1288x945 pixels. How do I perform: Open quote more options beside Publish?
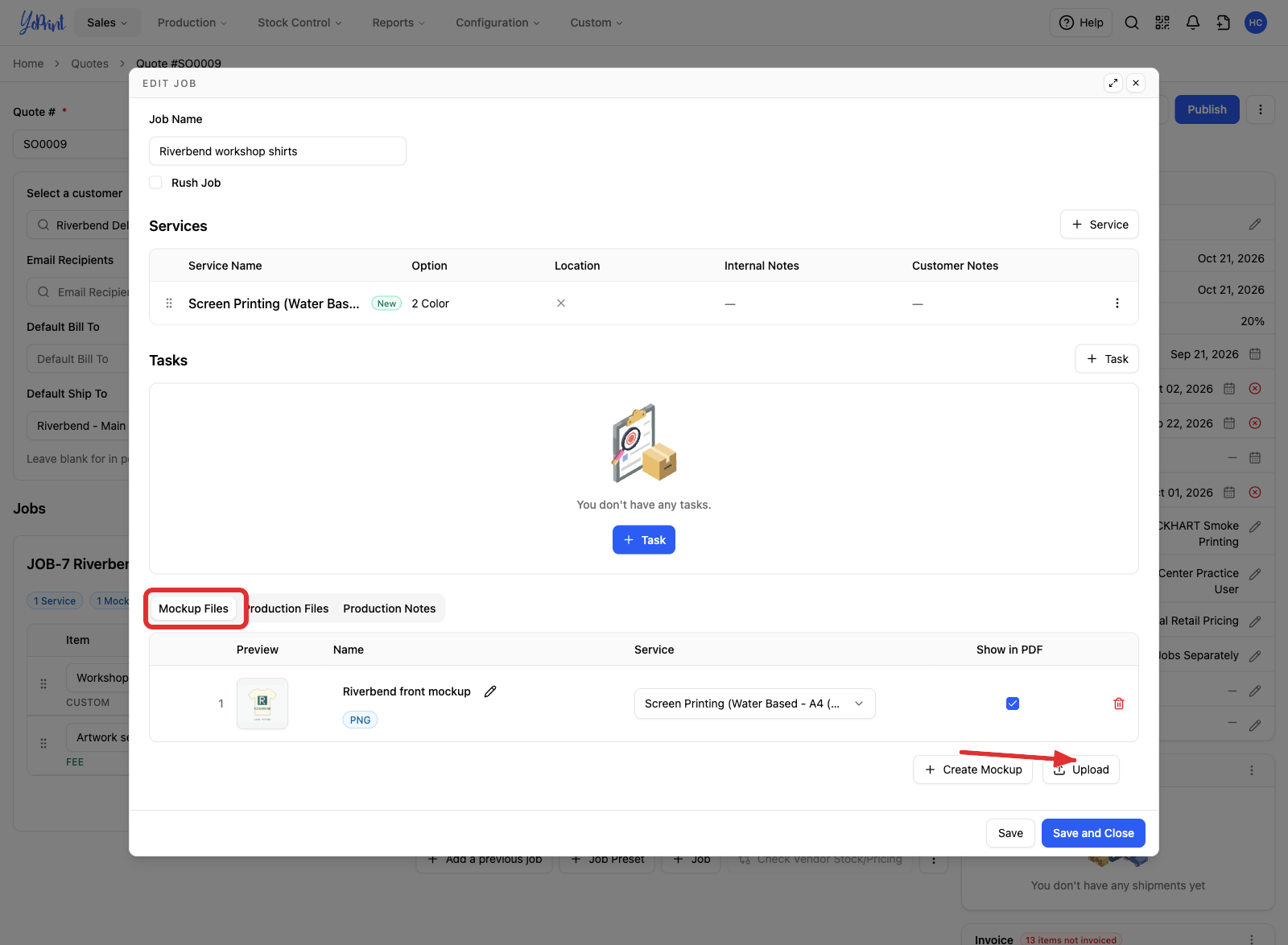tap(1261, 109)
